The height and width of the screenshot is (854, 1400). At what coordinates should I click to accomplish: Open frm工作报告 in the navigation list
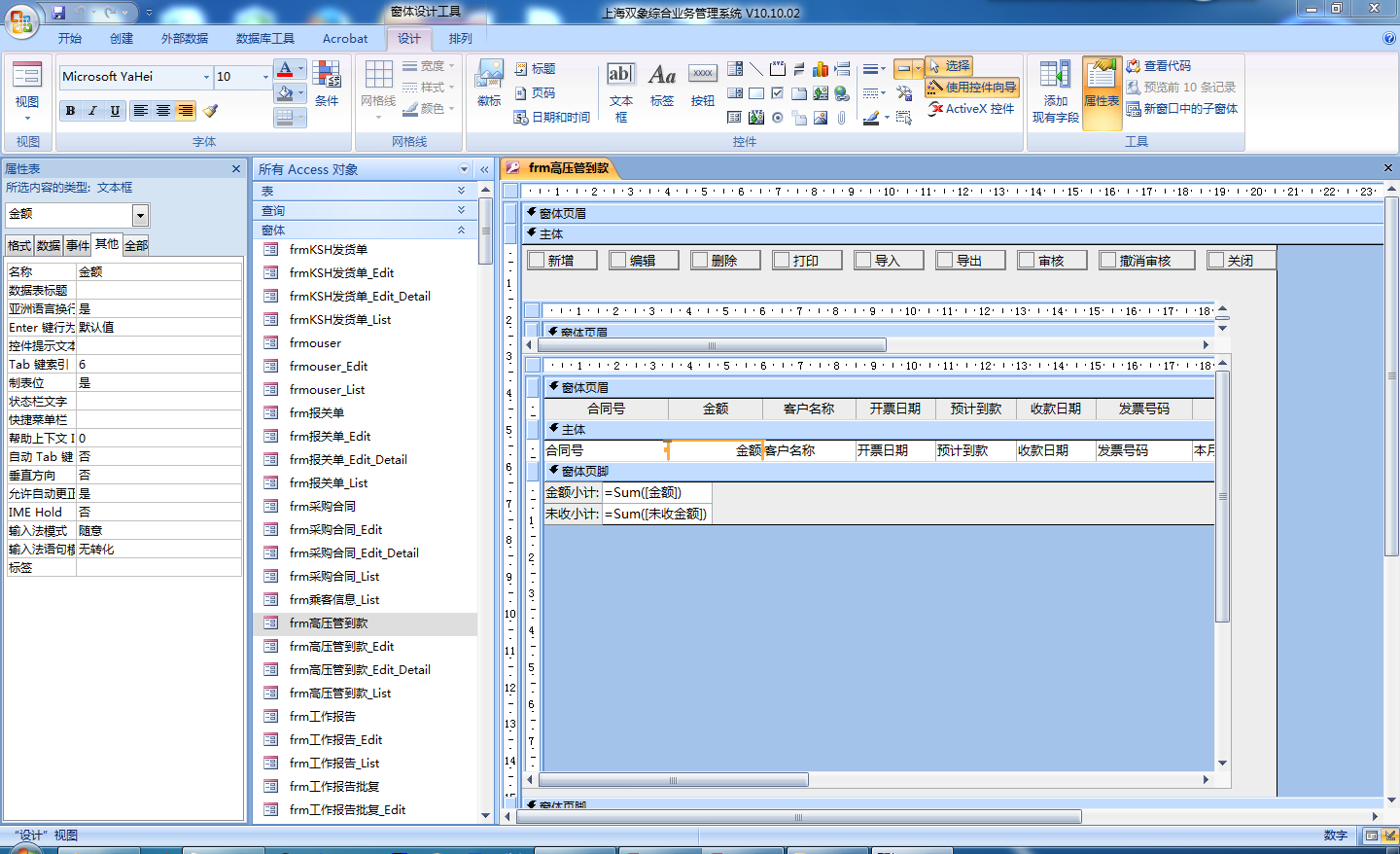tap(323, 717)
